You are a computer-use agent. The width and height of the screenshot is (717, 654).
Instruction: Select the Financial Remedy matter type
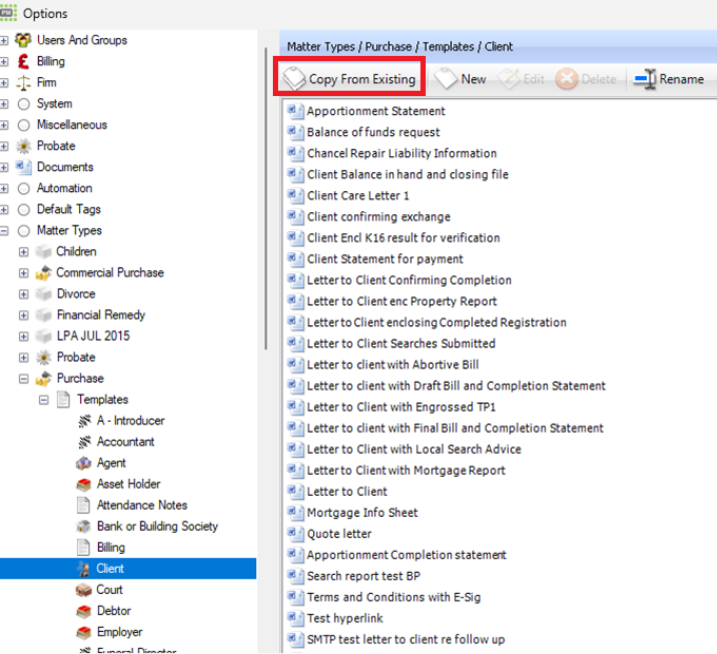click(101, 315)
